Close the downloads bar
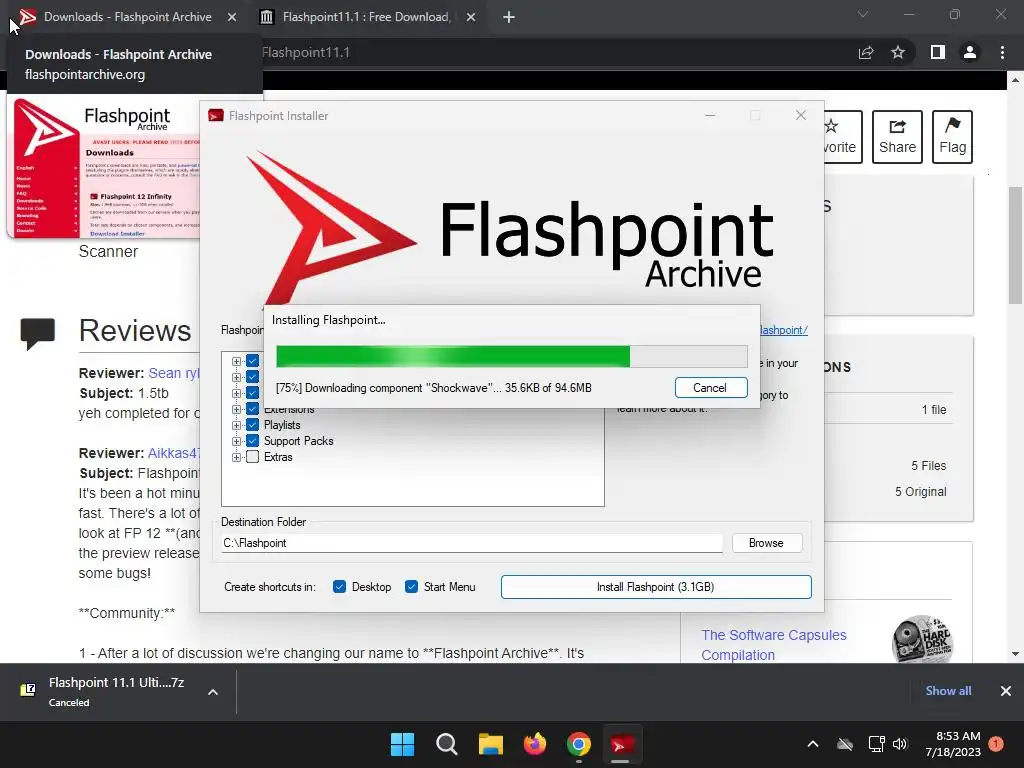1024x768 pixels. (1006, 691)
